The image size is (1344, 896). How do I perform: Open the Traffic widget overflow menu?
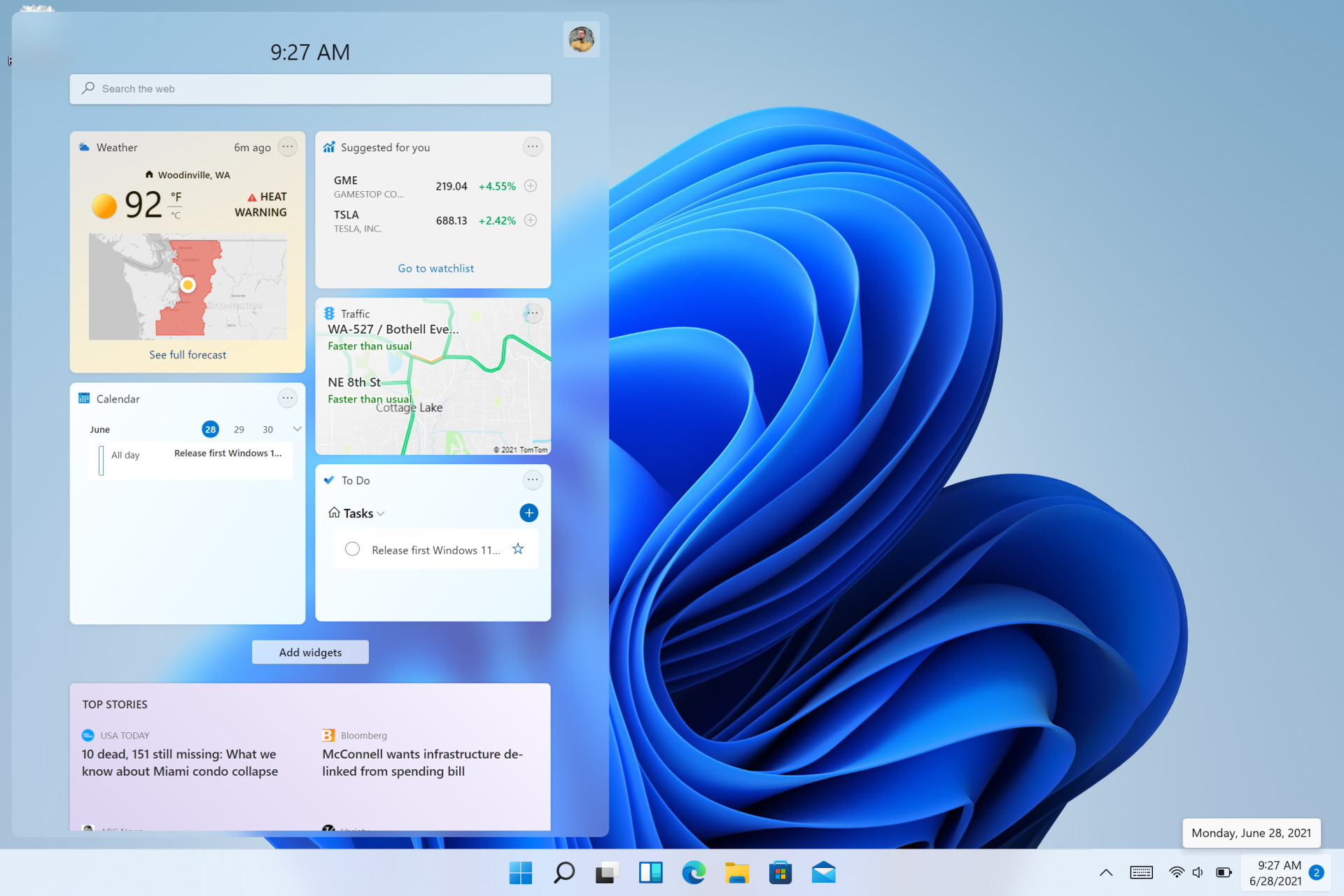(x=532, y=314)
